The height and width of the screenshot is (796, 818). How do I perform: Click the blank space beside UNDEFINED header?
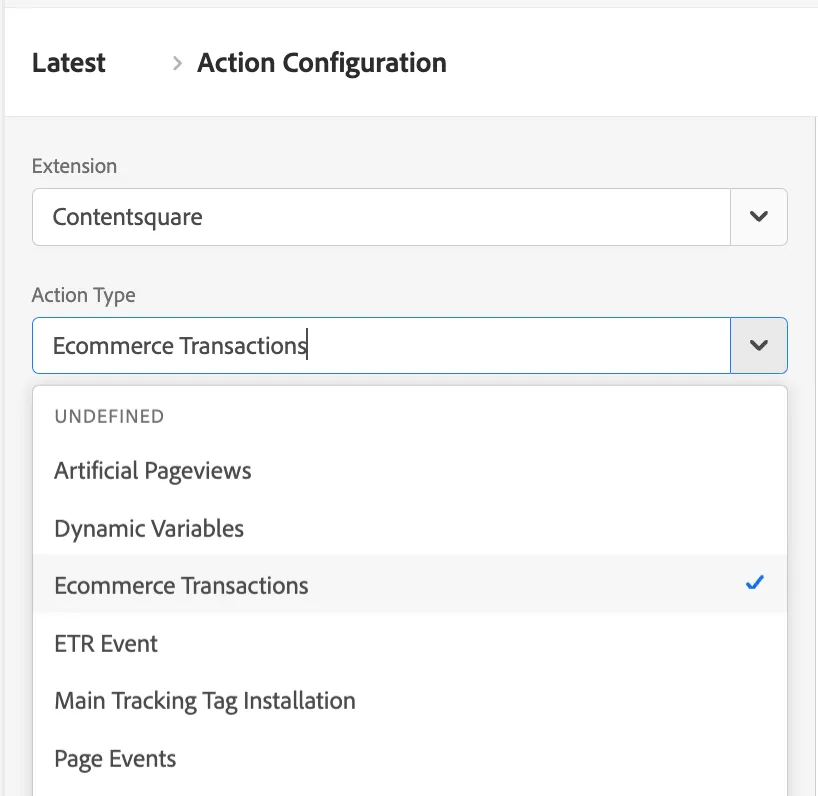480,416
